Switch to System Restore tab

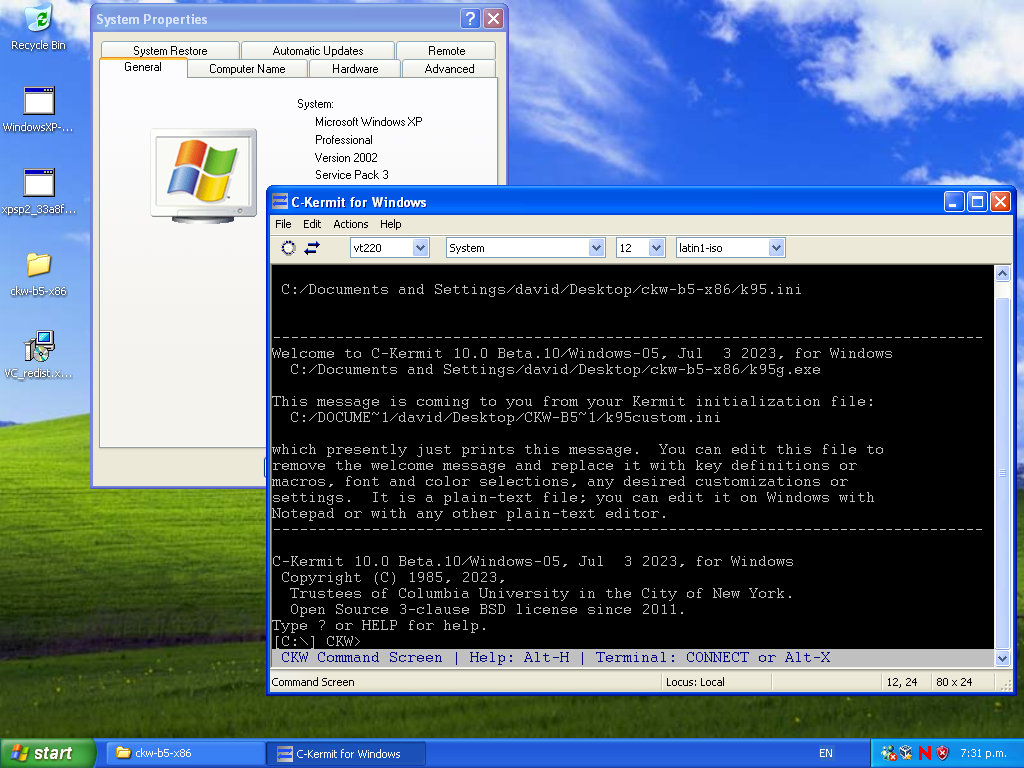tap(170, 50)
